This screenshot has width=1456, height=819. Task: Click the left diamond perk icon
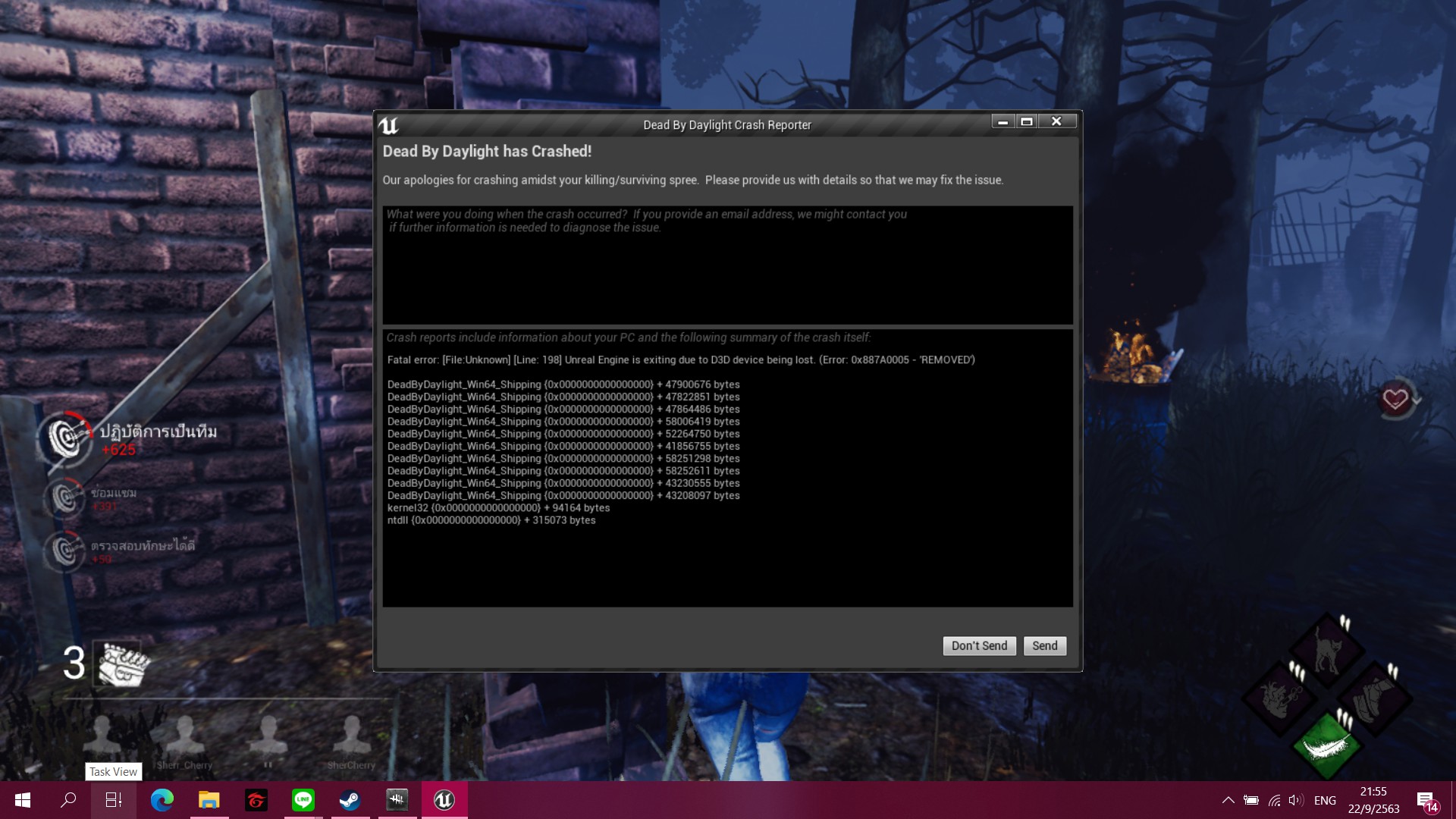[1280, 698]
